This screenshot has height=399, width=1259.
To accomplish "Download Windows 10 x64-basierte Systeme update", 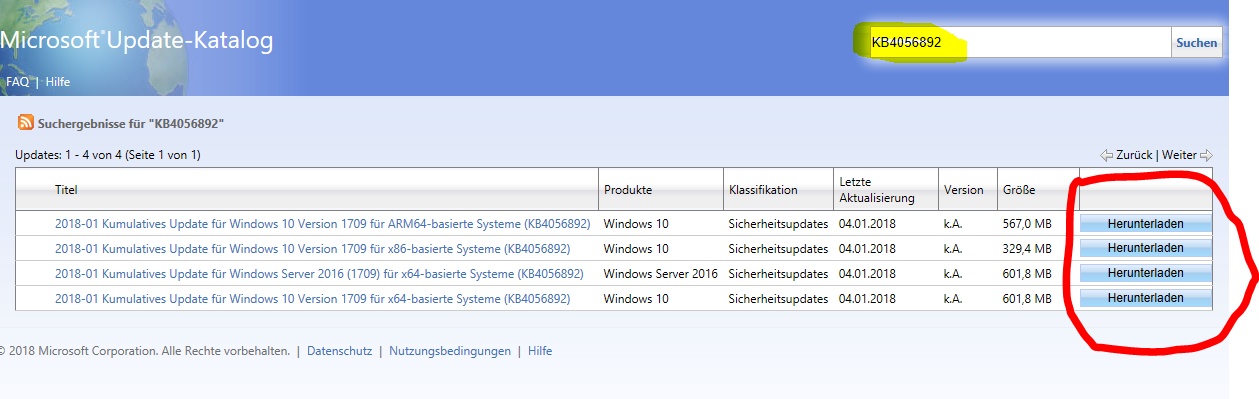I will coord(1145,298).
